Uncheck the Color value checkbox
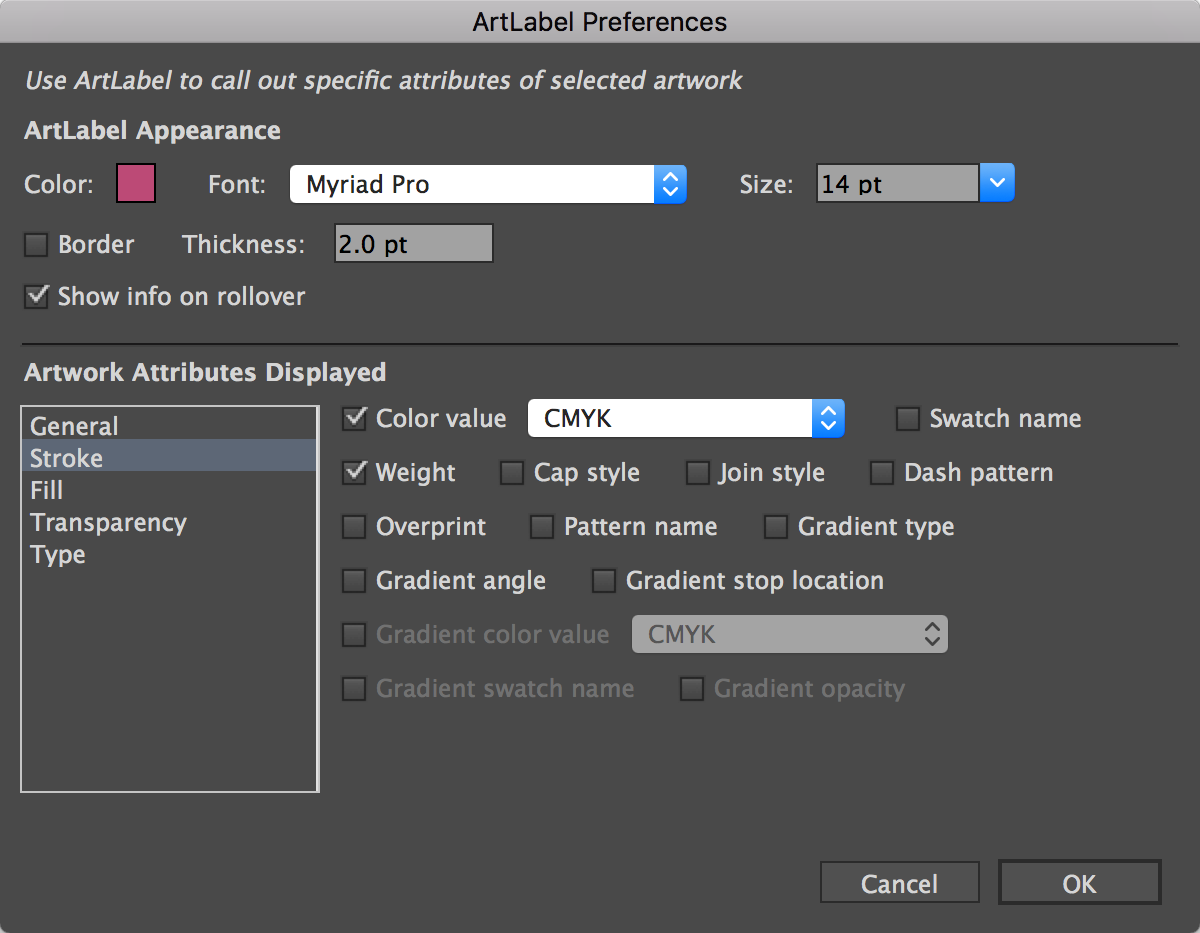The image size is (1200, 933). pyautogui.click(x=354, y=419)
